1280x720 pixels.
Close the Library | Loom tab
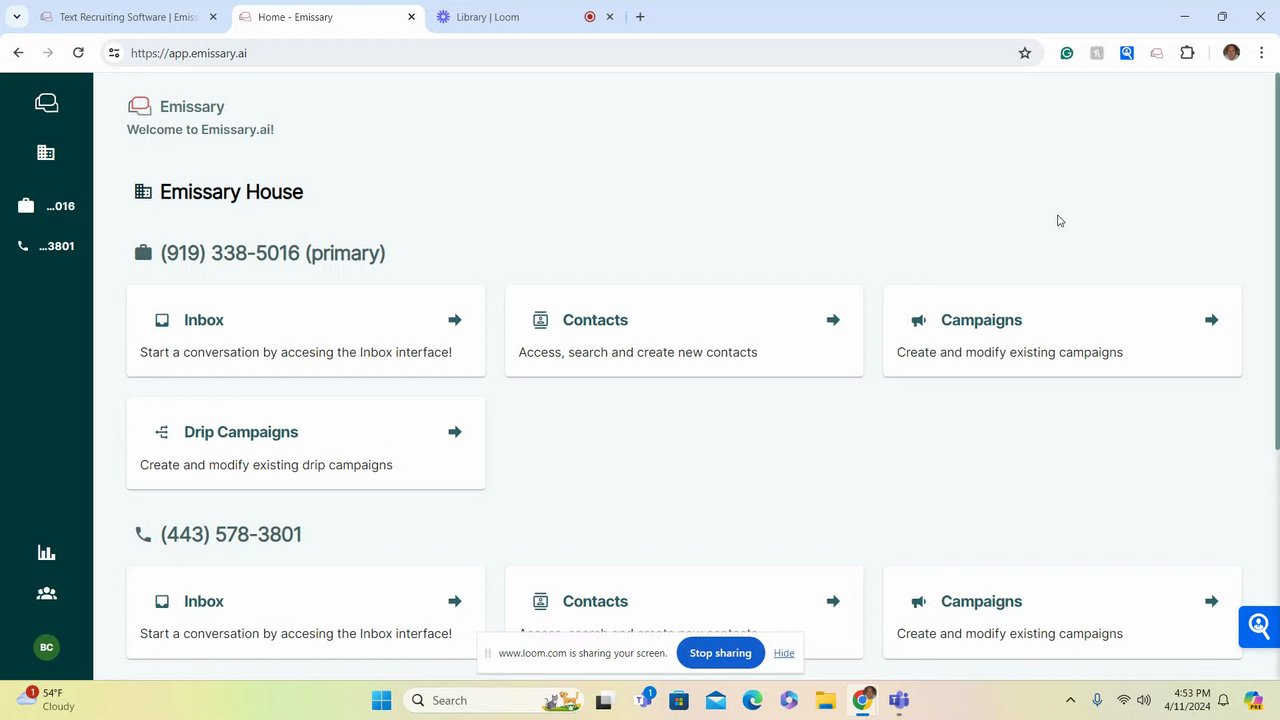610,17
